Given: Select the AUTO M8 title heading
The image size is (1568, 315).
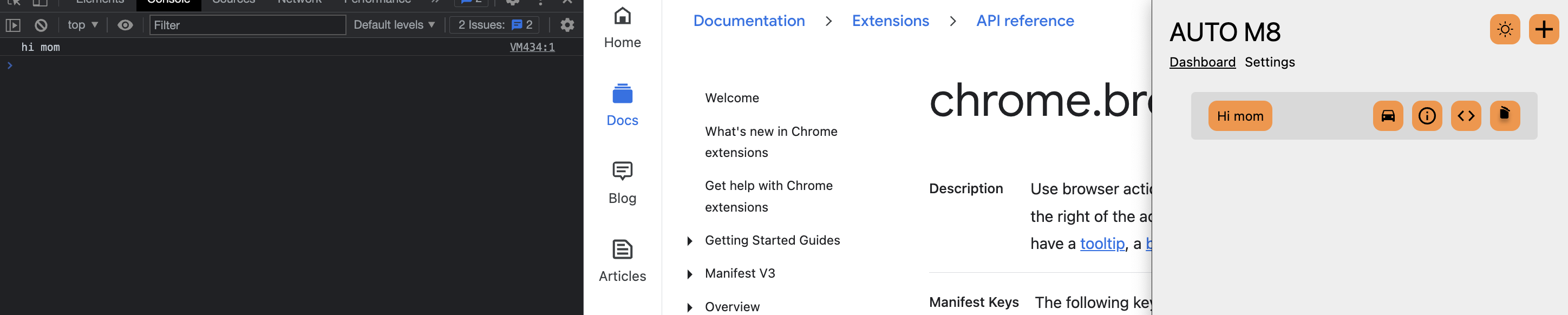Looking at the screenshot, I should [x=1225, y=32].
